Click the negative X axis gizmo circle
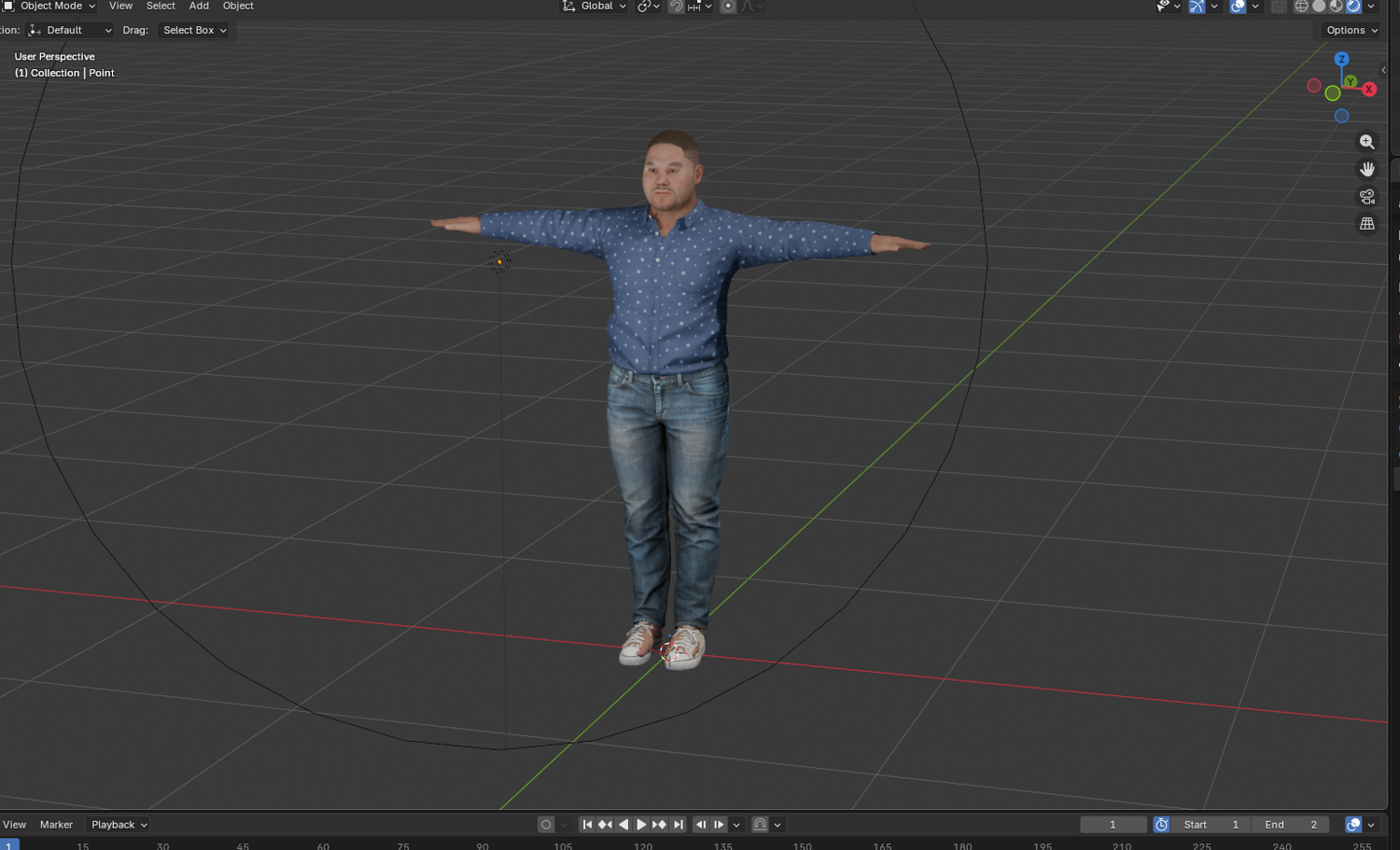Image resolution: width=1400 pixels, height=850 pixels. click(x=1313, y=86)
